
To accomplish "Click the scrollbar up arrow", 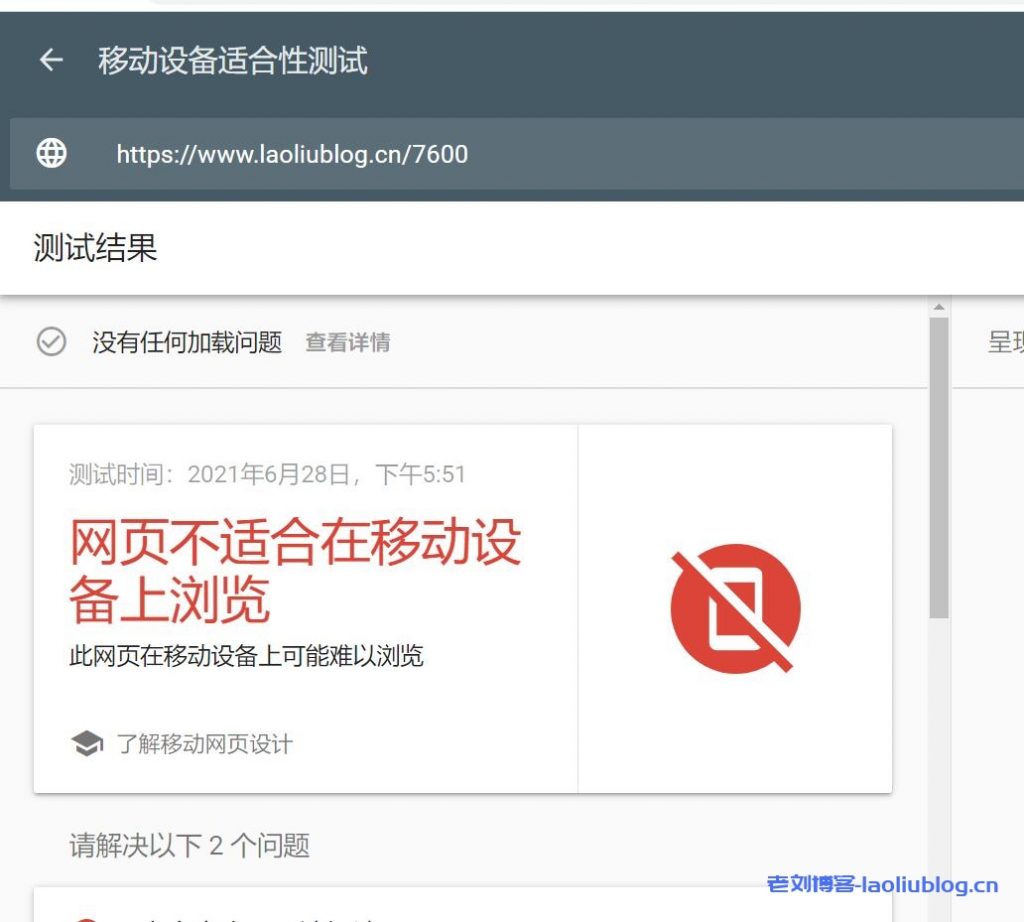I will pyautogui.click(x=938, y=307).
